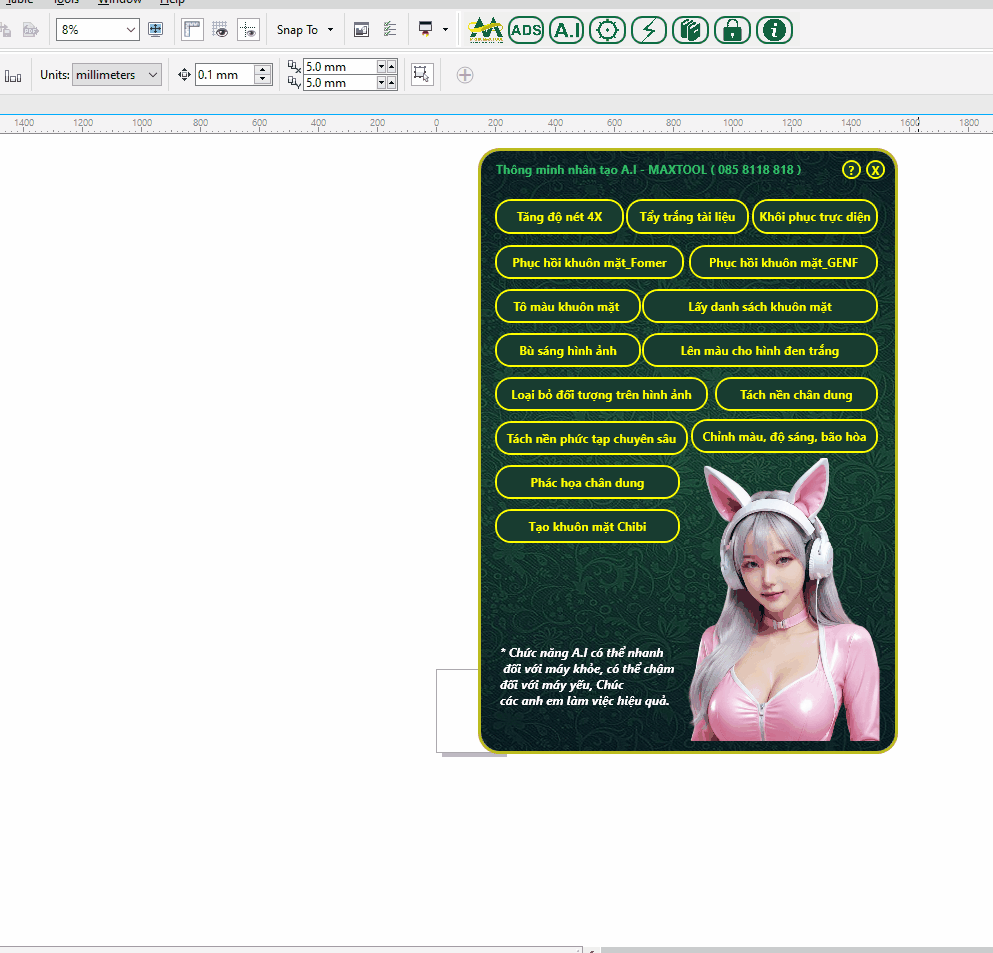Open the Snap To dropdown

tap(305, 30)
